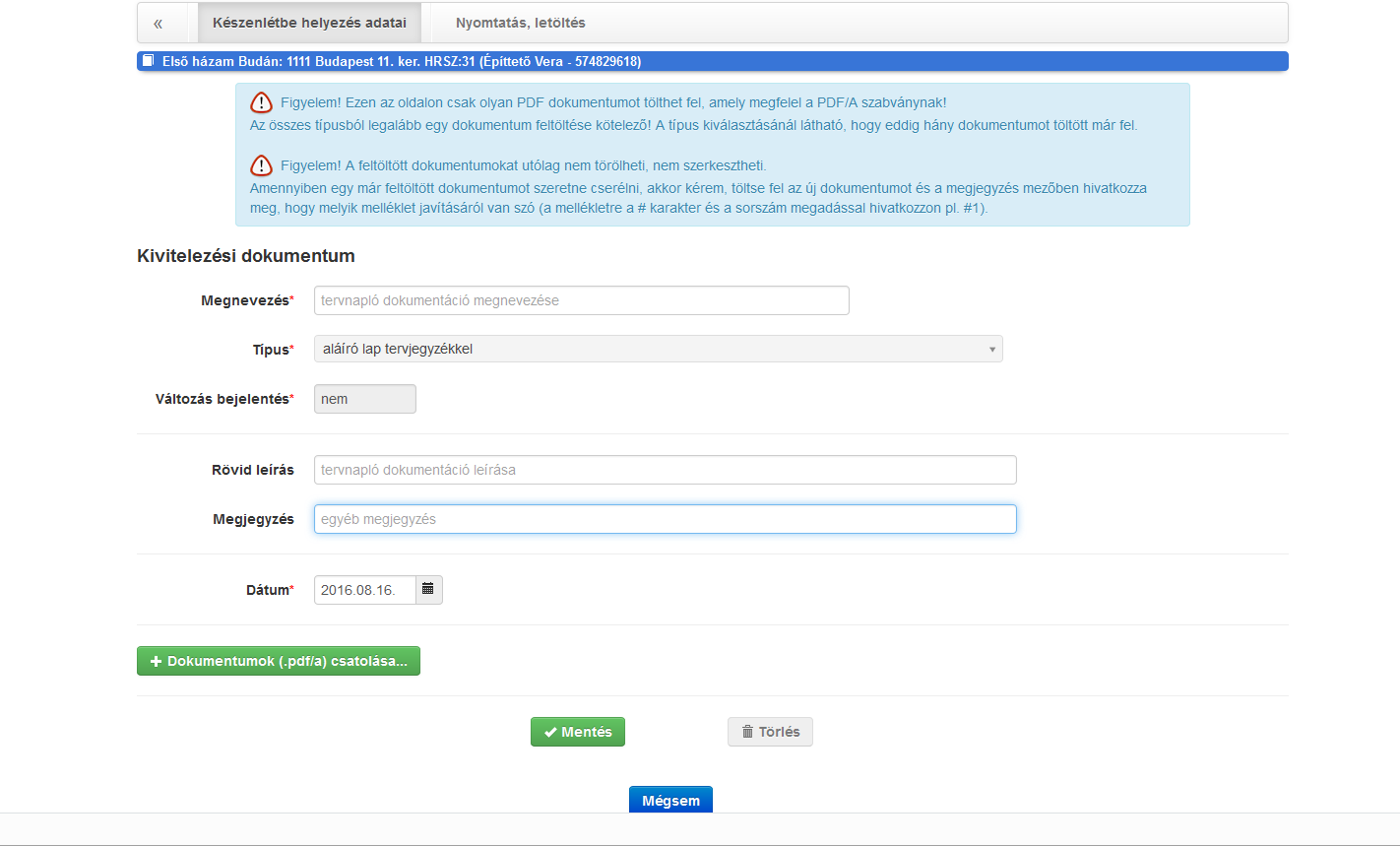Click the Törlés delete button
The width and height of the screenshot is (1400, 846).
tap(770, 732)
